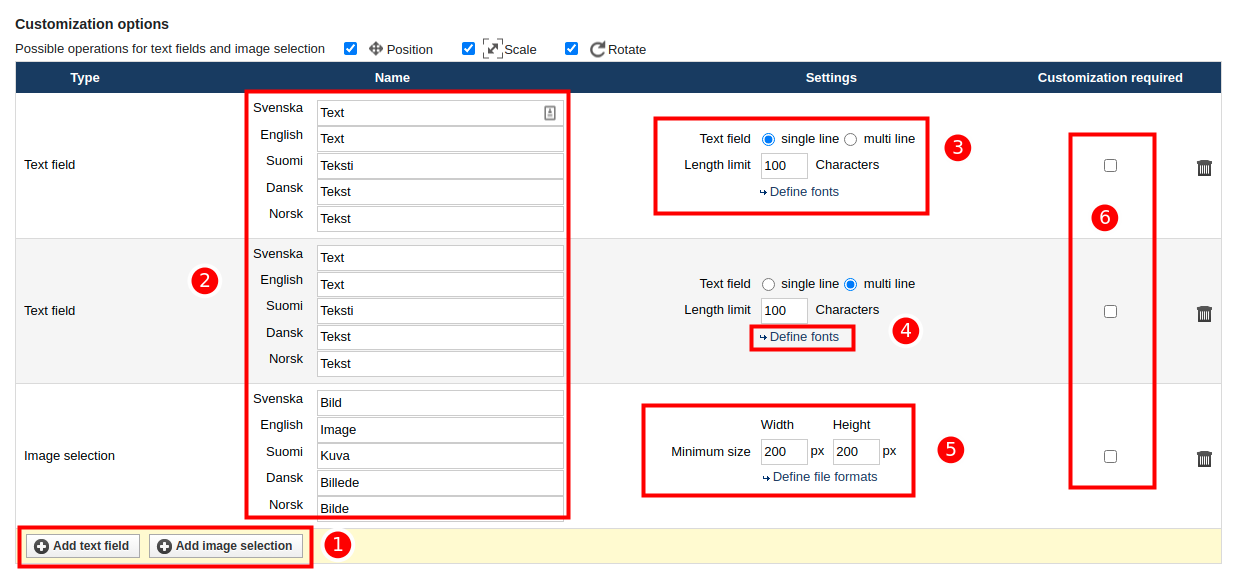1233x577 pixels.
Task: Click the contact icon in Svenska Text field
Action: pyautogui.click(x=549, y=113)
